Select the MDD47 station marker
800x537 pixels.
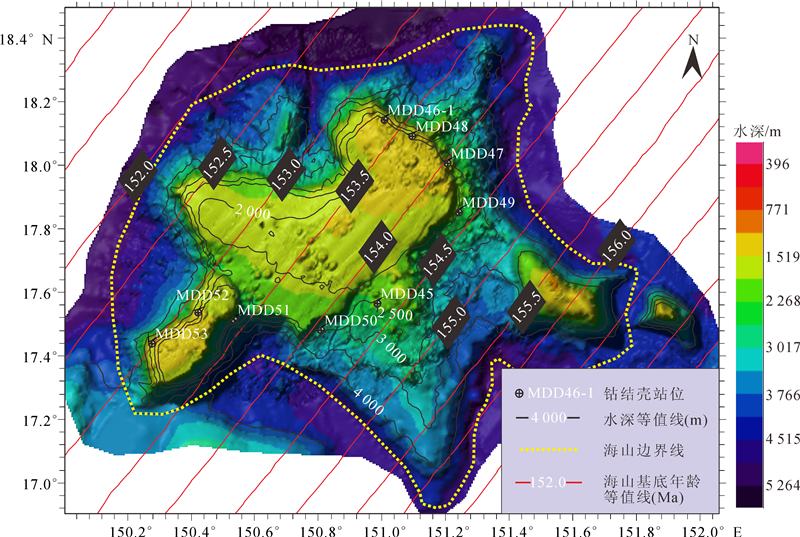point(447,163)
